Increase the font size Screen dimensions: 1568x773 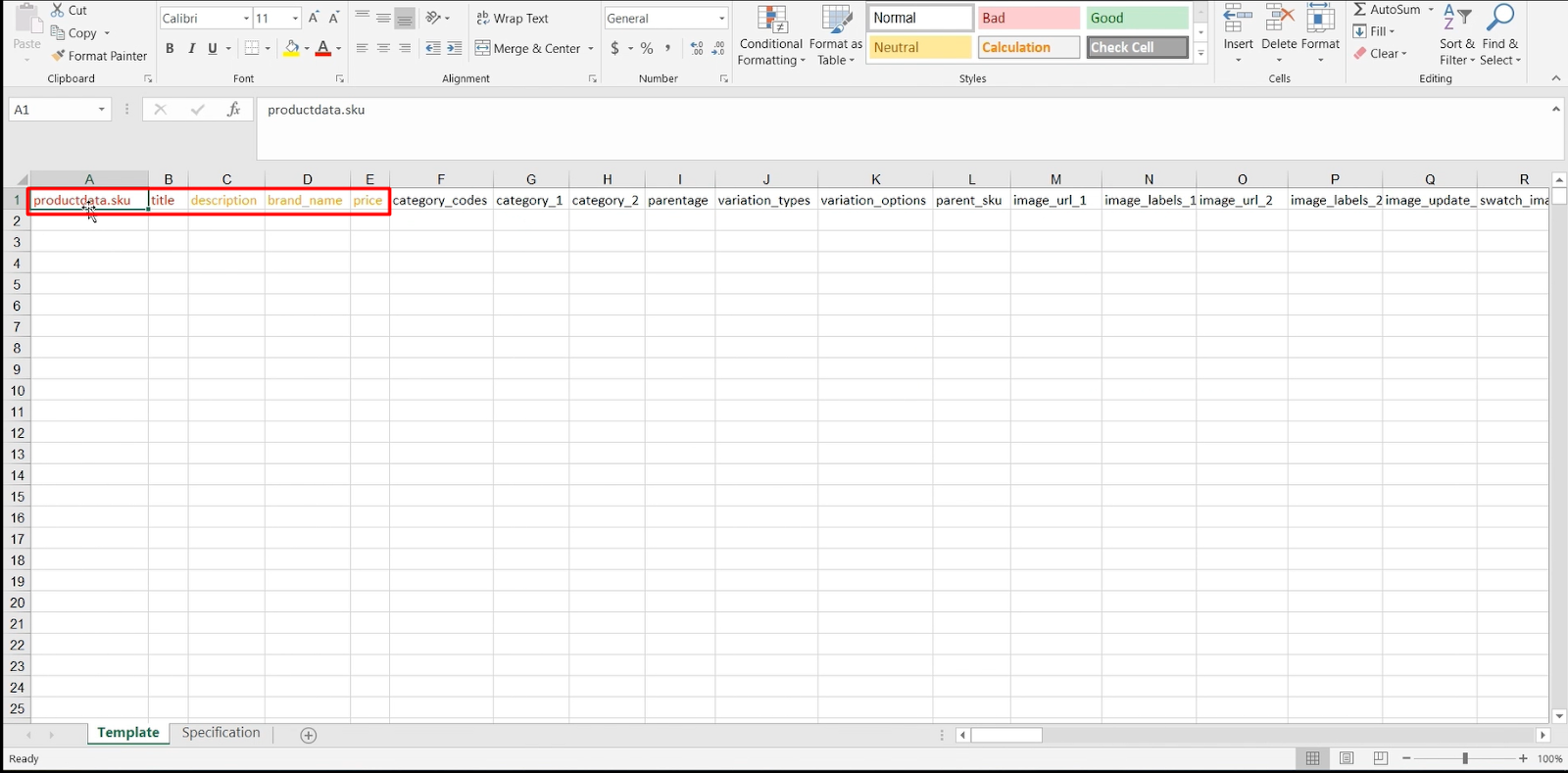point(314,18)
